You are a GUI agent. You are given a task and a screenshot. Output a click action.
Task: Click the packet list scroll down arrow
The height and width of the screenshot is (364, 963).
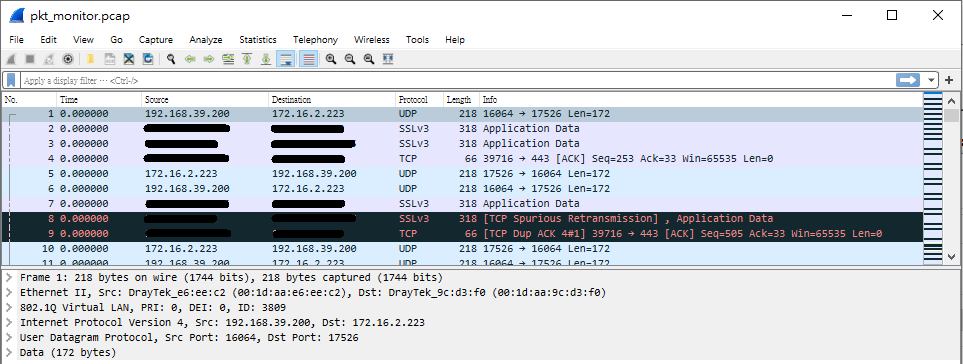point(951,257)
